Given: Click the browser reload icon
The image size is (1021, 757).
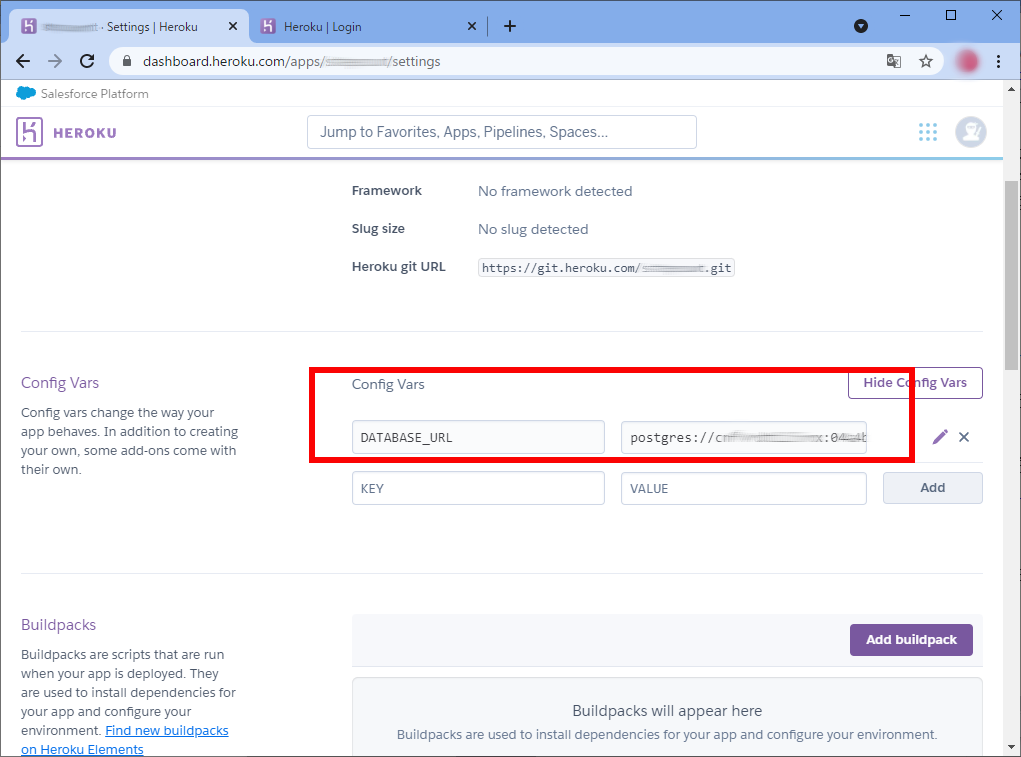Looking at the screenshot, I should 87,61.
